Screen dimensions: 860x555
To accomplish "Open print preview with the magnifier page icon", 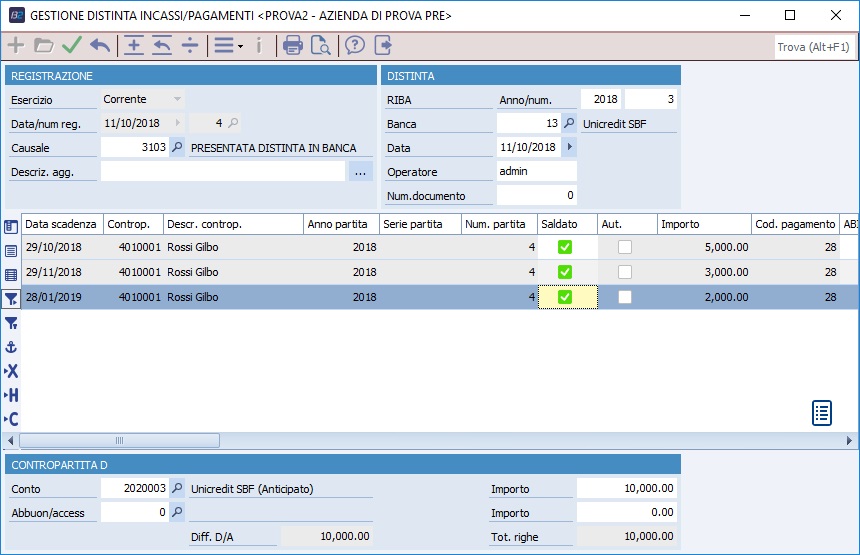I will coord(320,45).
